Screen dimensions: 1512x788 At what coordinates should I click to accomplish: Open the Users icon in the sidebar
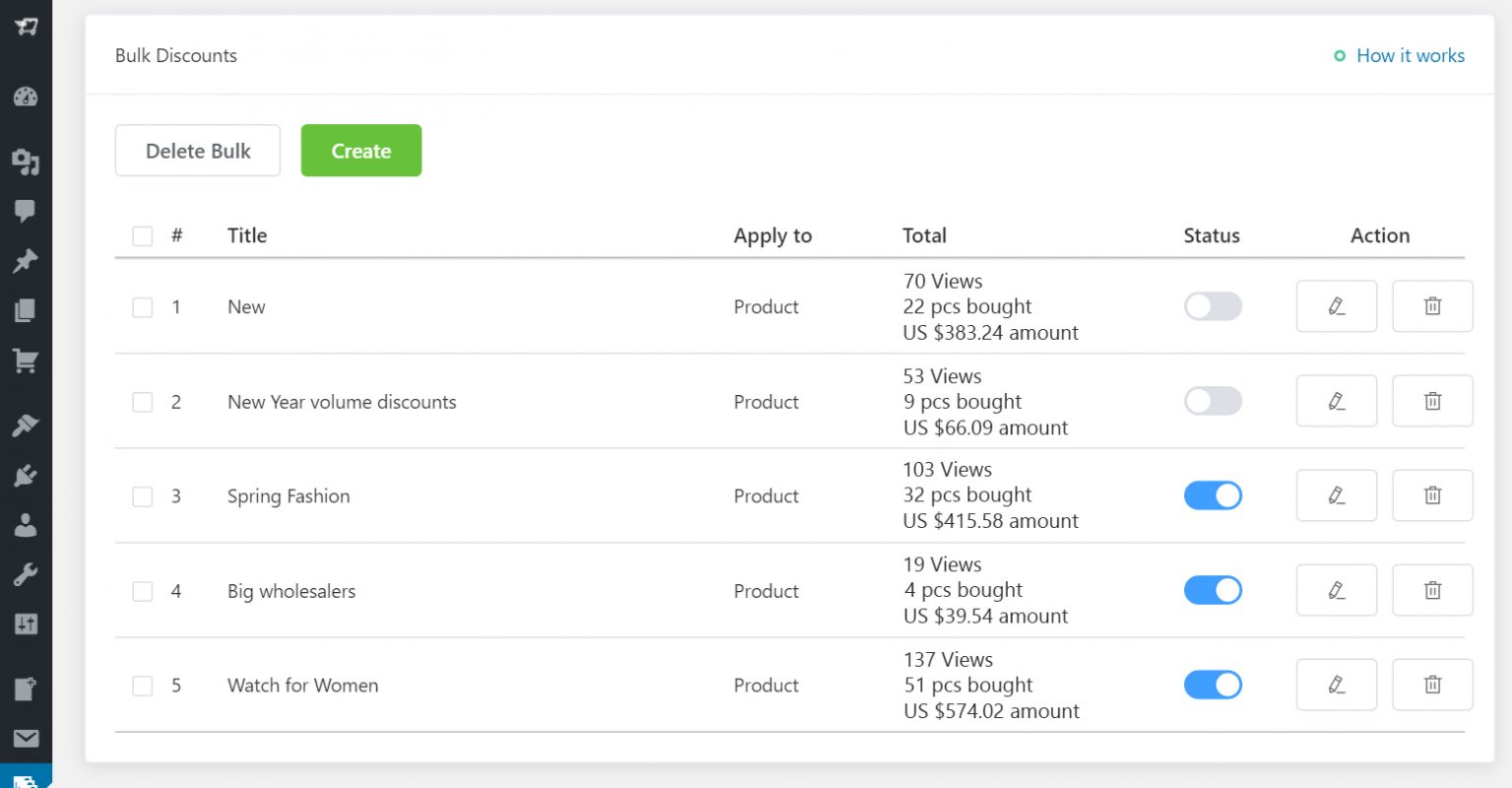point(25,525)
